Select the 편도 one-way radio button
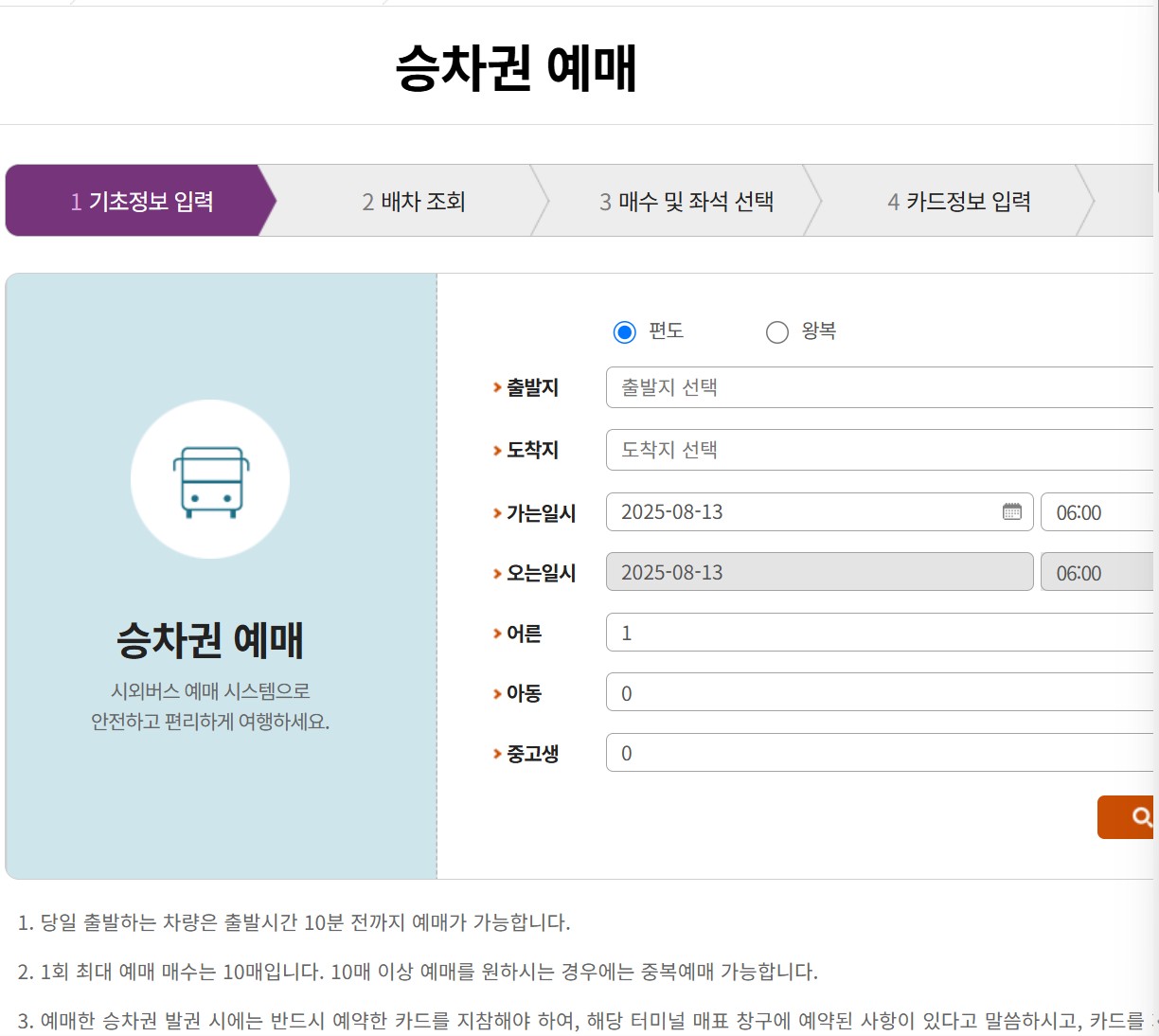Image resolution: width=1159 pixels, height=1036 pixels. [x=624, y=331]
